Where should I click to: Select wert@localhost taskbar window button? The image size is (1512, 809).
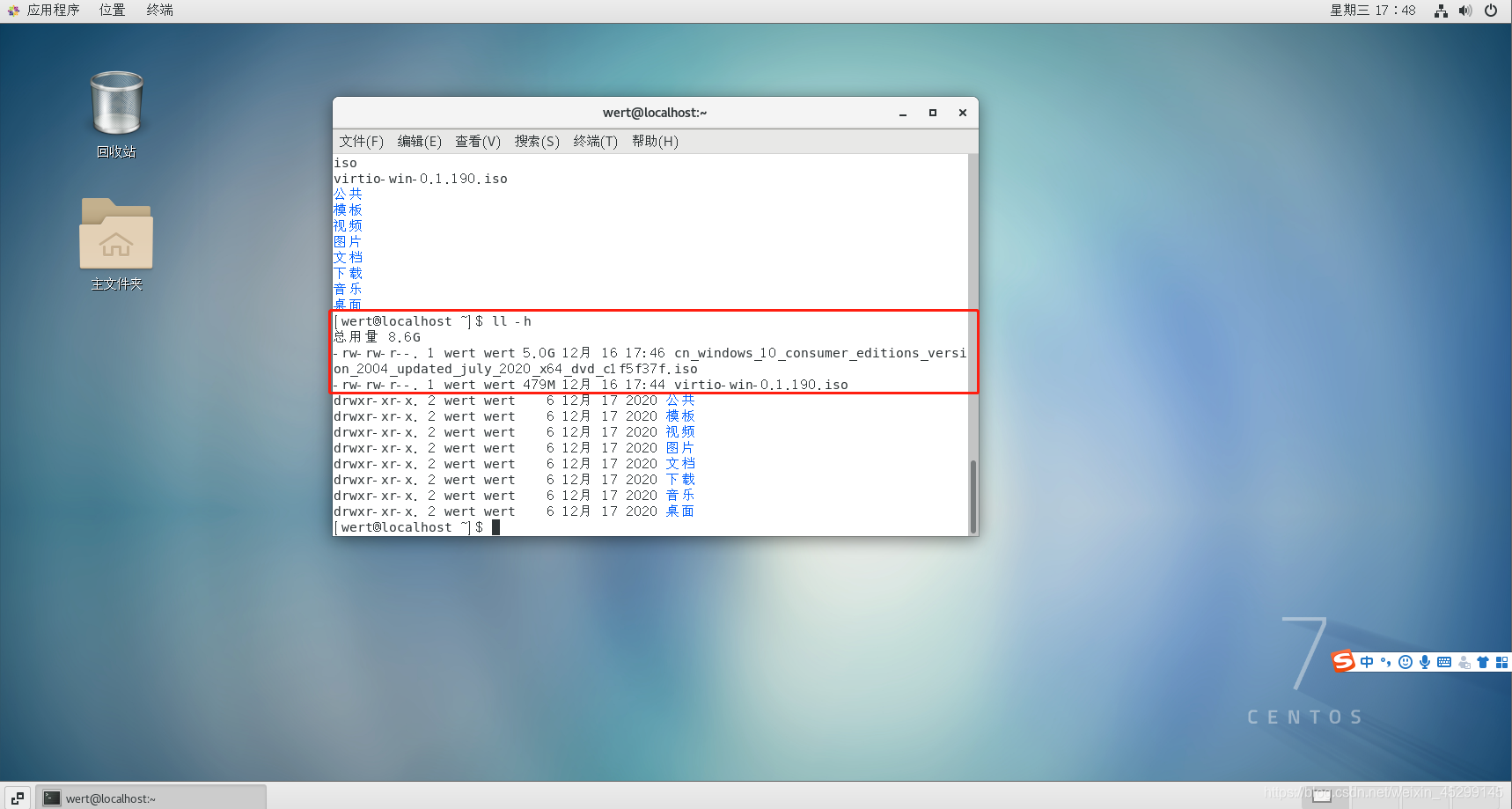(151, 798)
